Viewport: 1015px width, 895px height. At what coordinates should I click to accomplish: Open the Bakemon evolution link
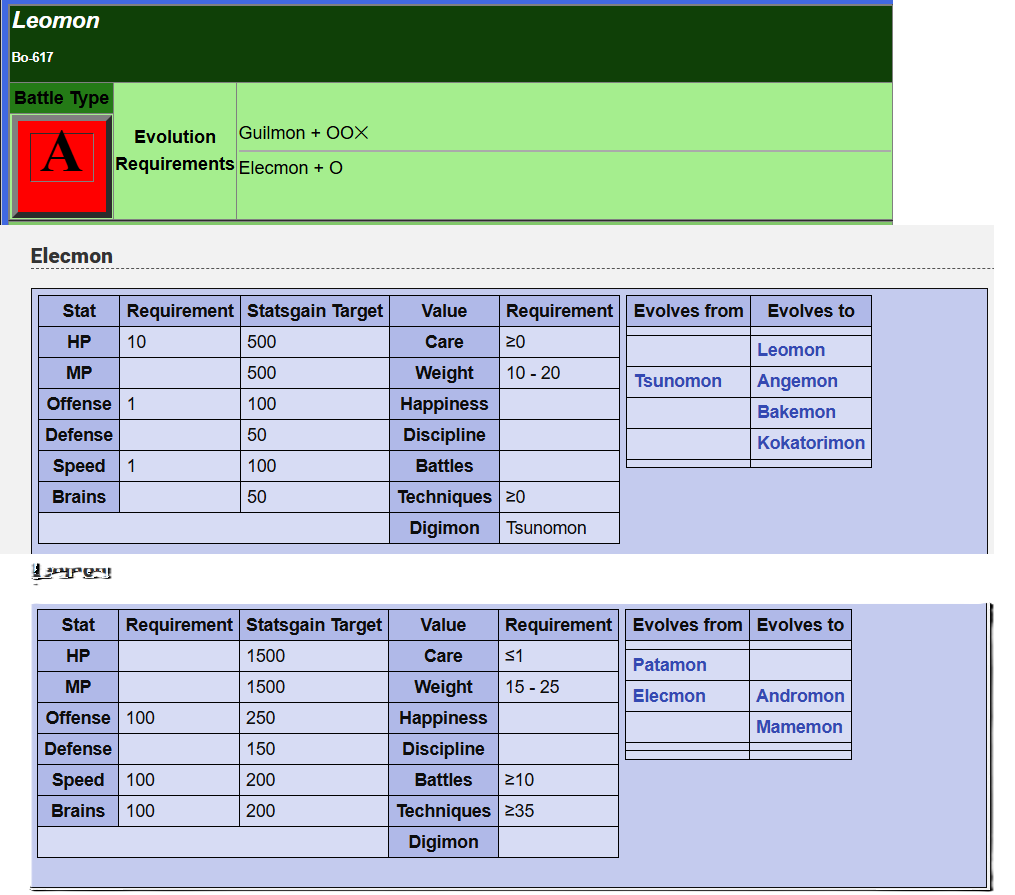(796, 412)
